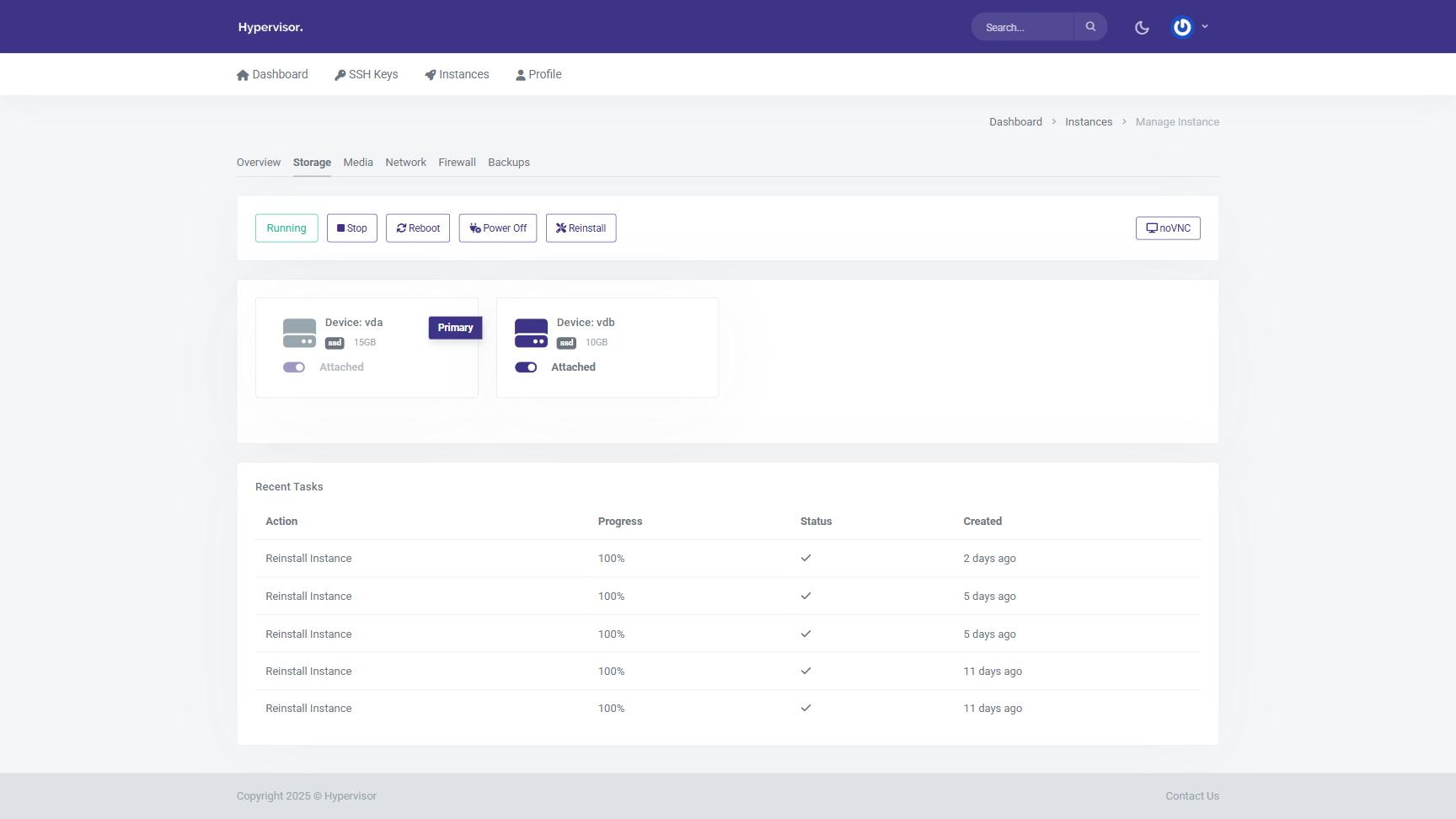Image resolution: width=1456 pixels, height=819 pixels.
Task: Click the Device: vdb label
Action: tap(586, 323)
